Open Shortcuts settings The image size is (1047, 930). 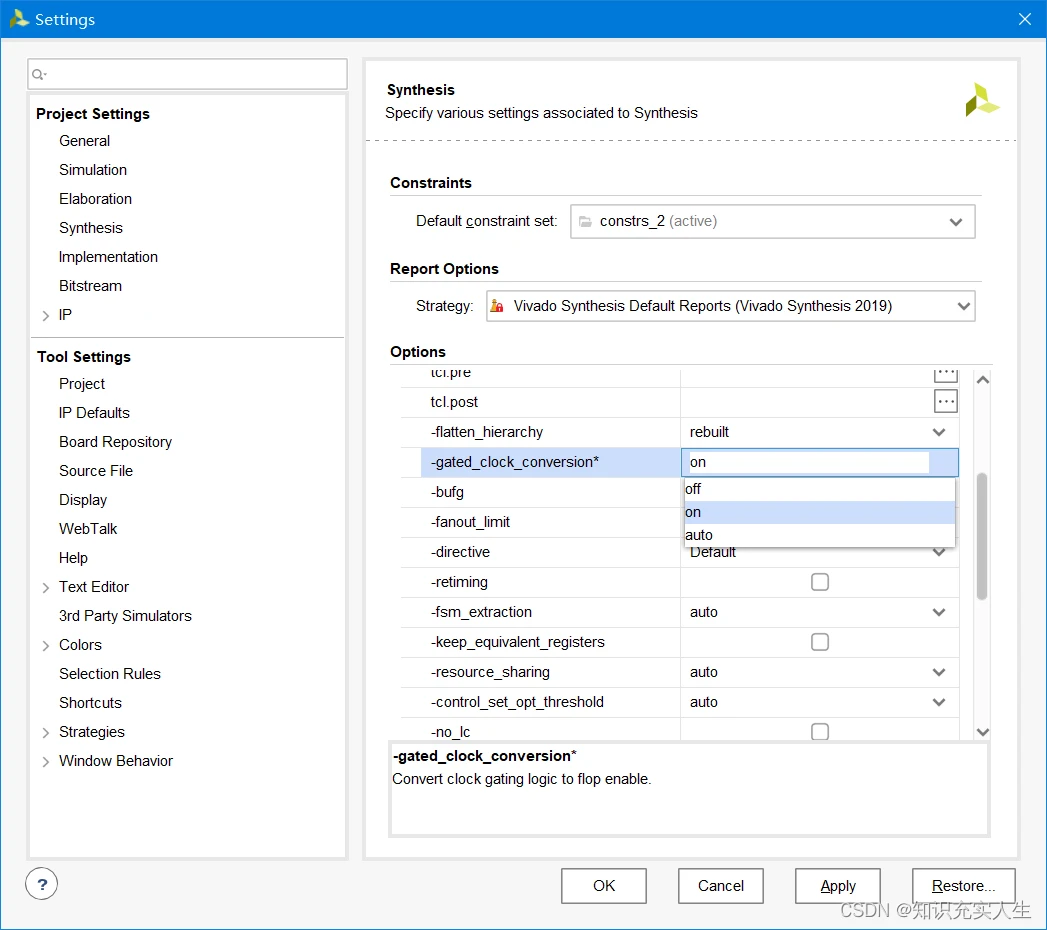[90, 703]
